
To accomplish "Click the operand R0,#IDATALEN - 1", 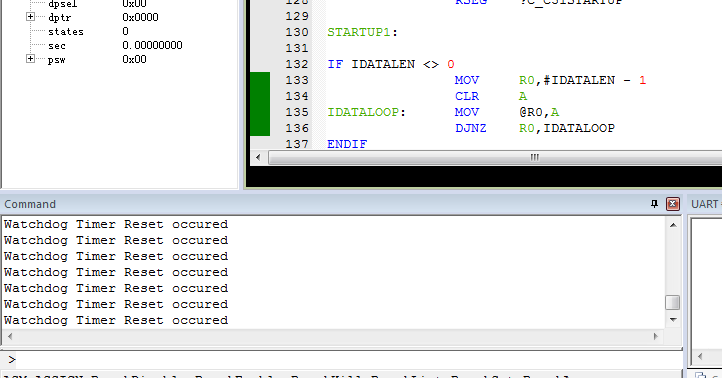I will pyautogui.click(x=582, y=80).
